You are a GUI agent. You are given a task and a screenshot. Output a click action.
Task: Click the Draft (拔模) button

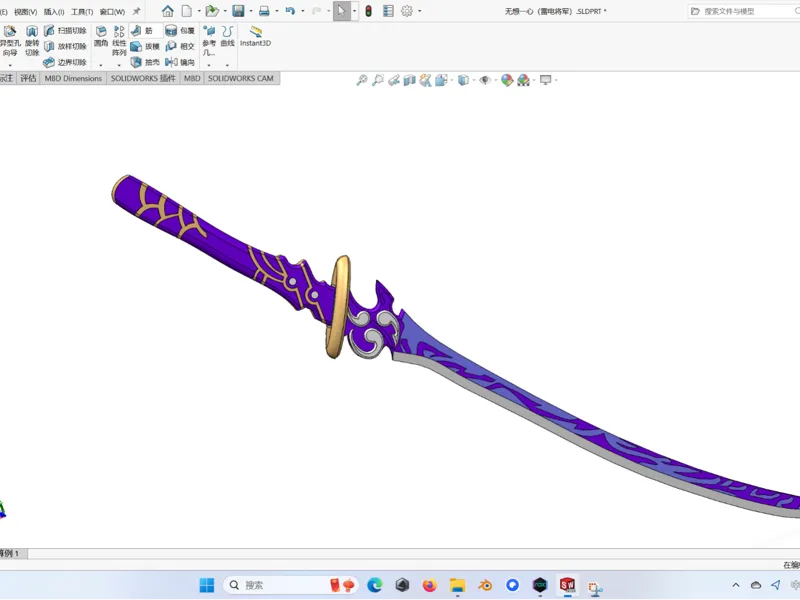click(x=145, y=46)
